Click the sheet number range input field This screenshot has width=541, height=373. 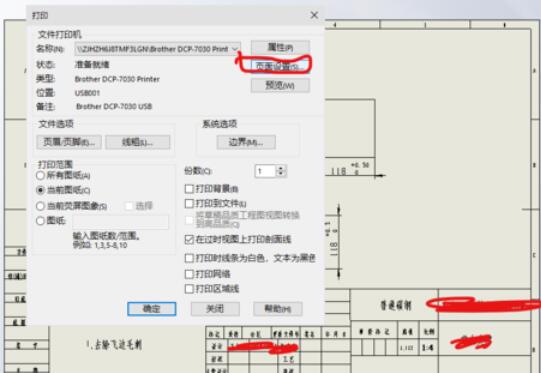pyautogui.click(x=121, y=222)
